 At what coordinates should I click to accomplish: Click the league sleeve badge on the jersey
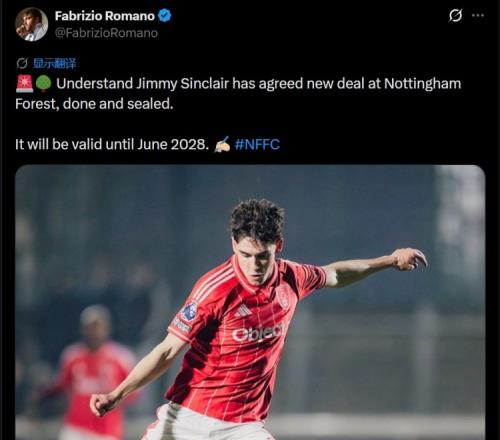coord(189,312)
